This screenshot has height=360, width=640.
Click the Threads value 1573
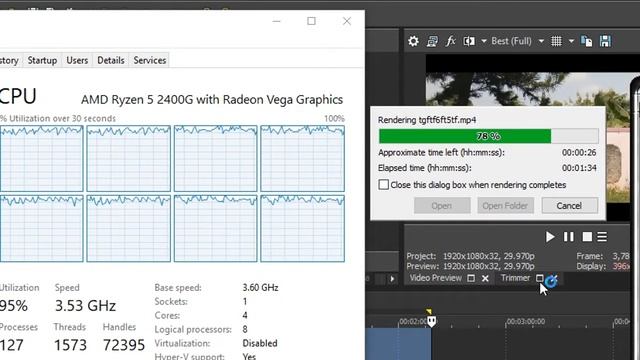70,345
